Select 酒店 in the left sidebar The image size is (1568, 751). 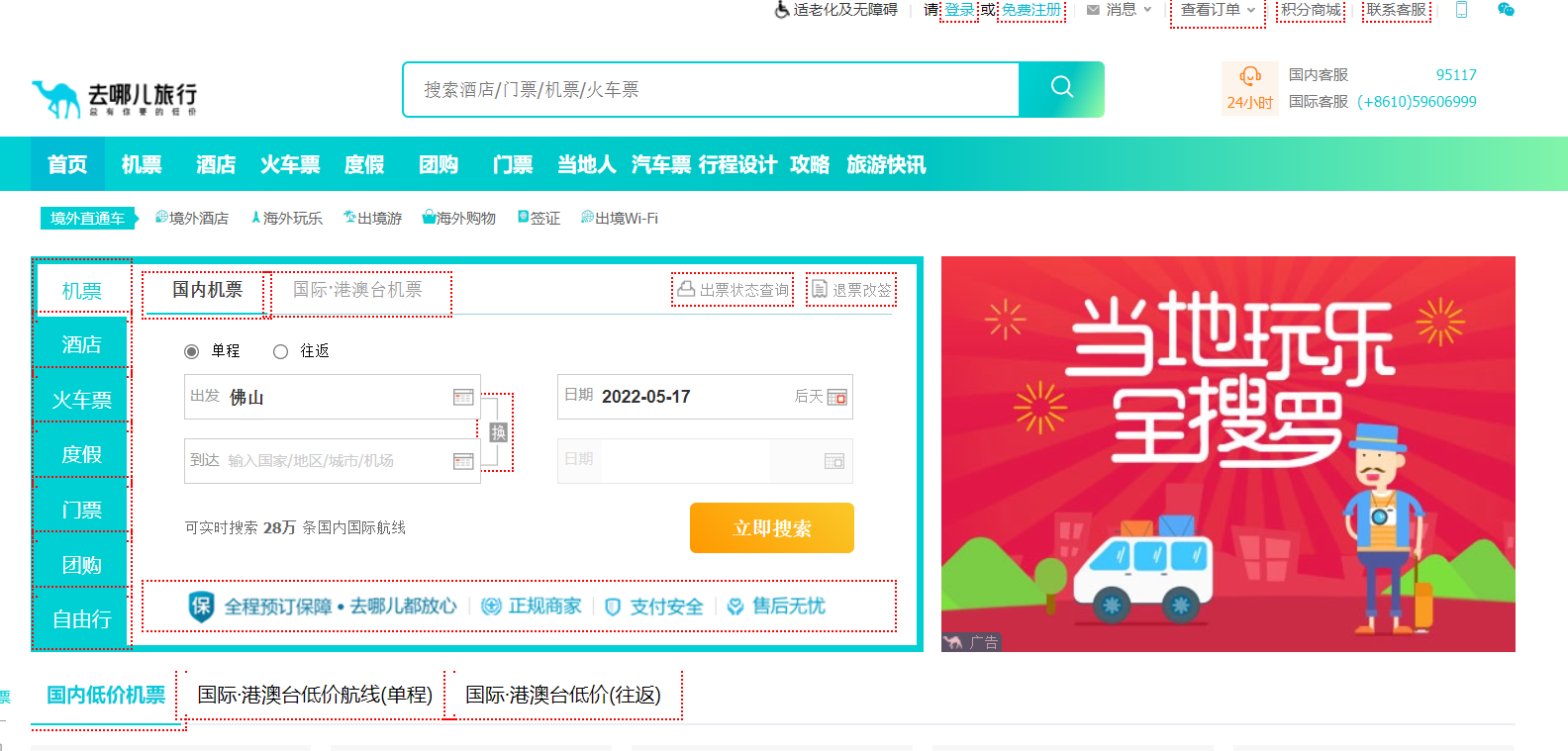coord(81,344)
